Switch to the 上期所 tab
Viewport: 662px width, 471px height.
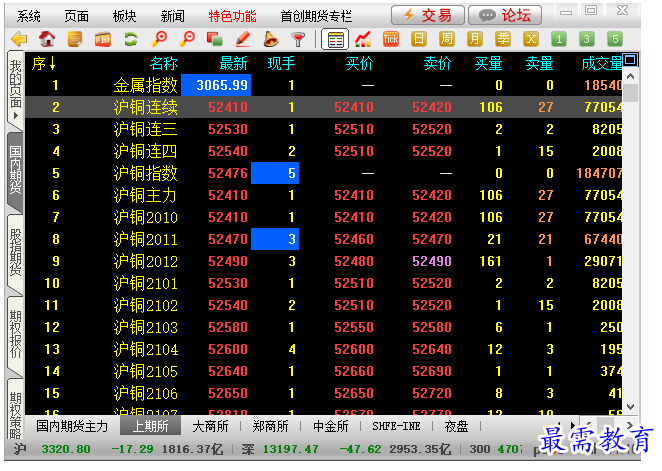tap(150, 426)
